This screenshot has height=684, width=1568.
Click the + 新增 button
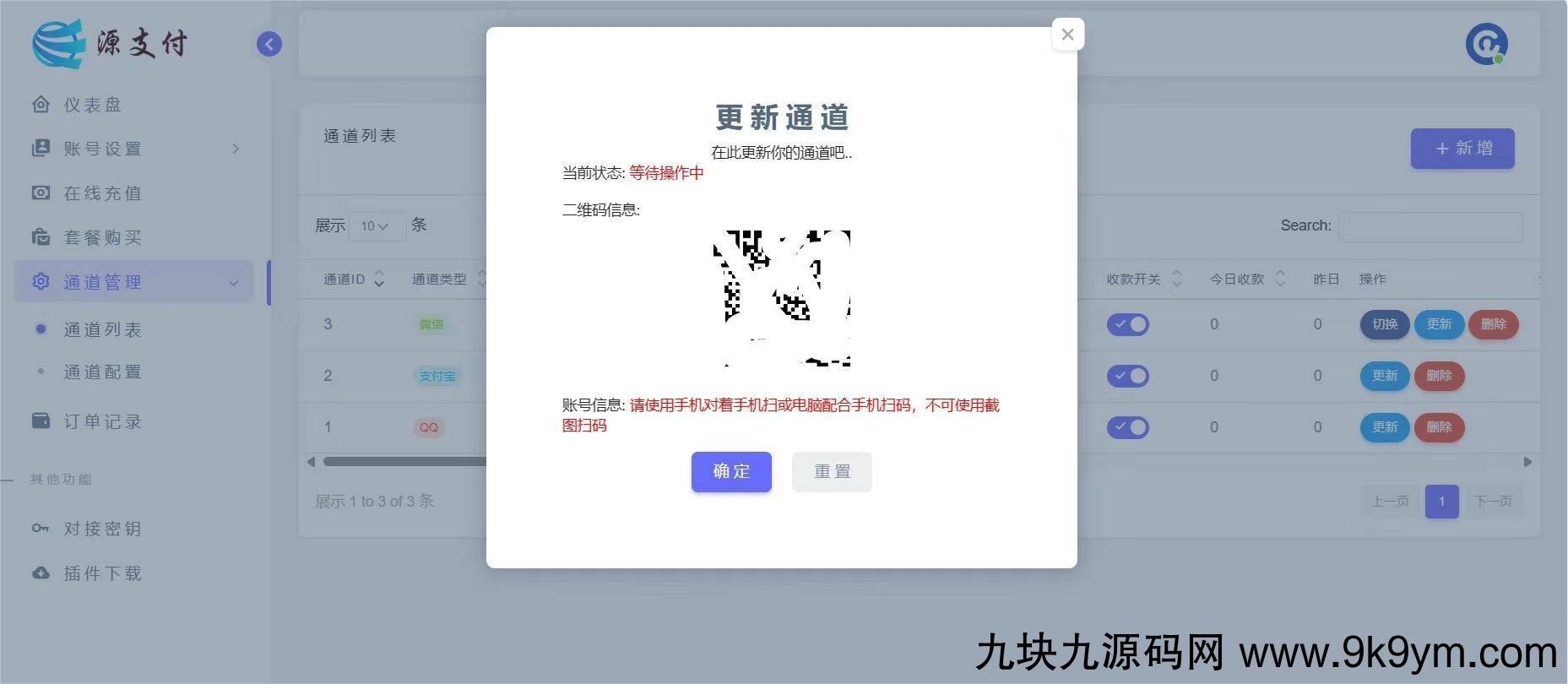(x=1462, y=149)
